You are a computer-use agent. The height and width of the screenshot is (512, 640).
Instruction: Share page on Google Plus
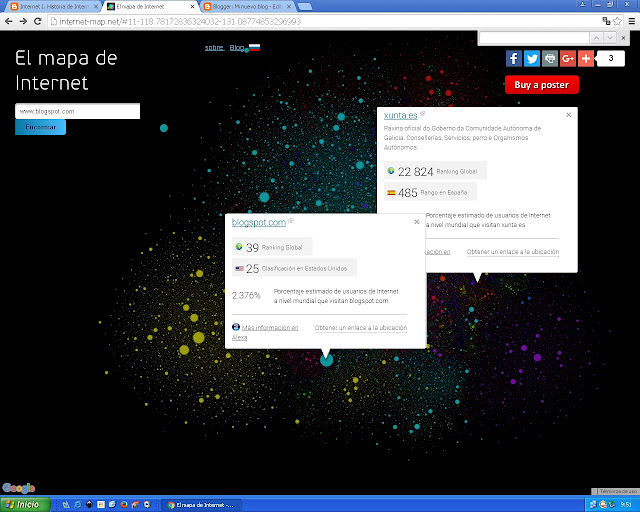point(567,58)
